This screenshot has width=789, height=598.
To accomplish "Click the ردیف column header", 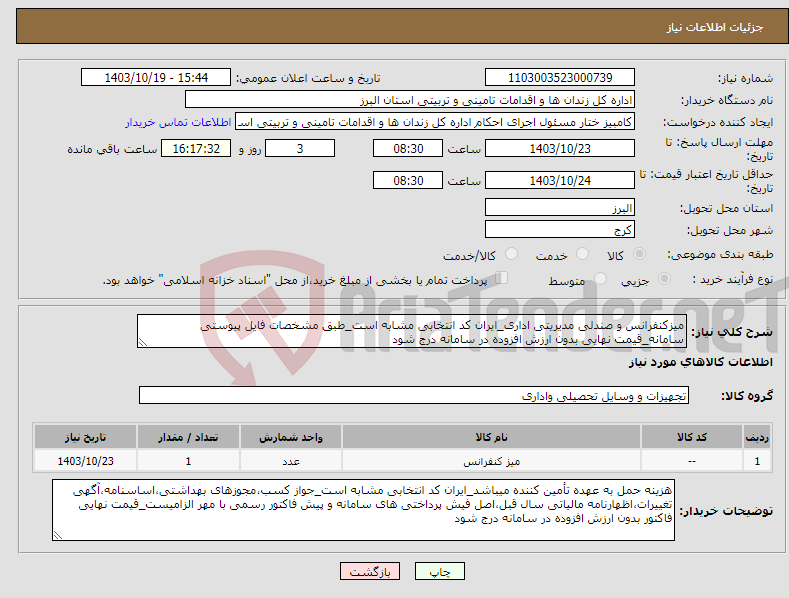I will pos(757,437).
